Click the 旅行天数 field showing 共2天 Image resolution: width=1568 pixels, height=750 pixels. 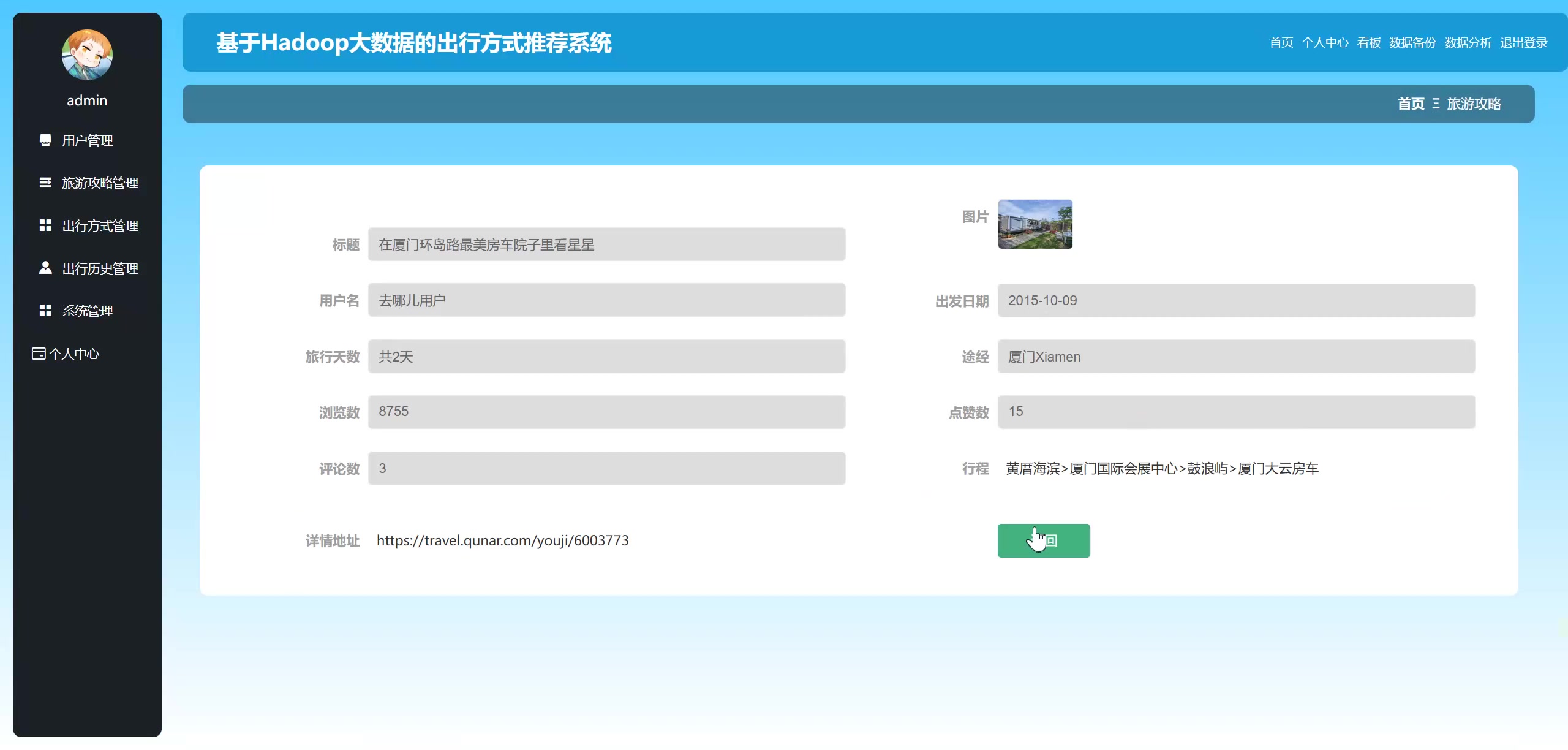pos(607,357)
